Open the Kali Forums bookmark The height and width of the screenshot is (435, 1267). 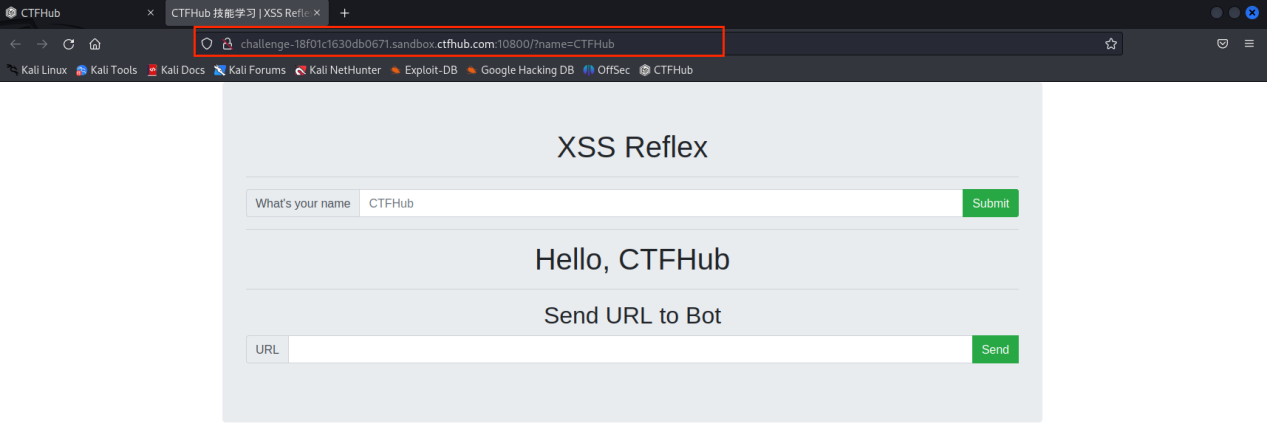250,70
